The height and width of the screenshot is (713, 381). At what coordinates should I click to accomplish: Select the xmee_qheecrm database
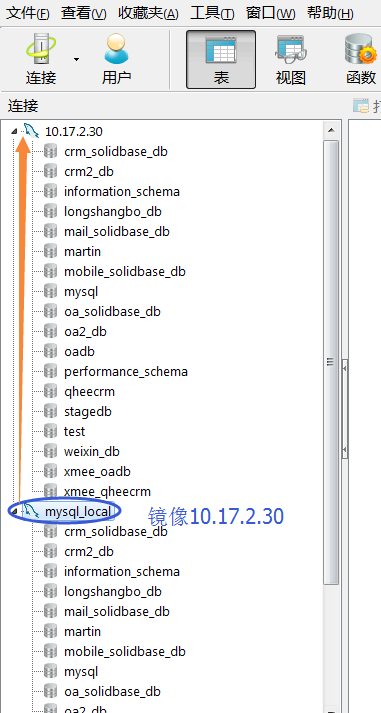click(x=107, y=492)
